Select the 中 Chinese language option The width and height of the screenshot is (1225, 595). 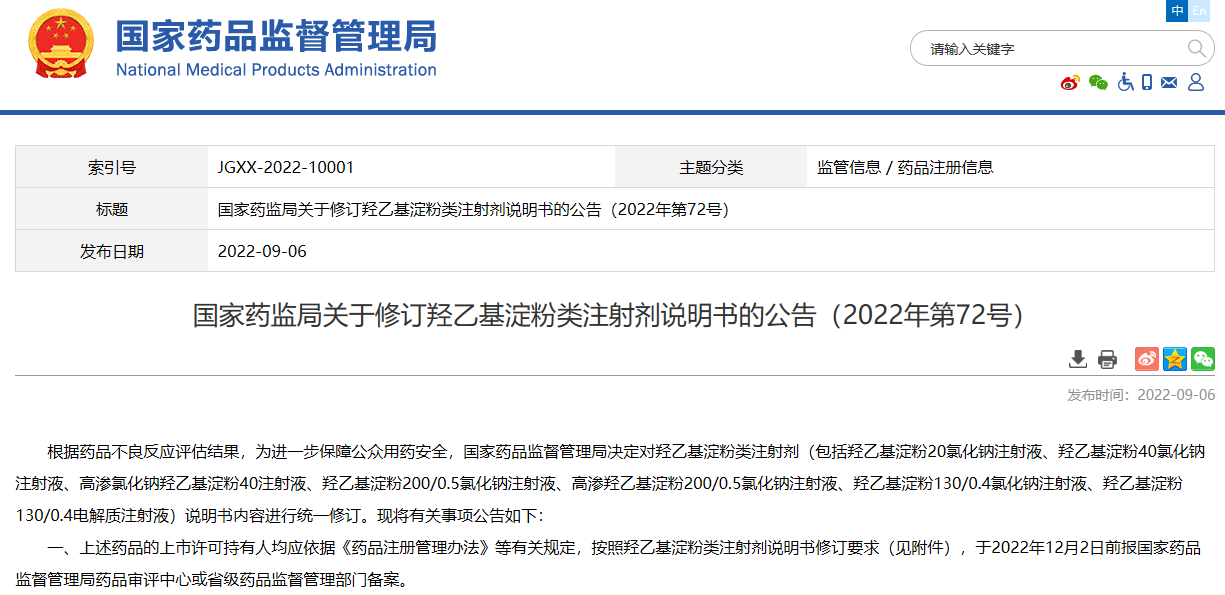click(1178, 10)
